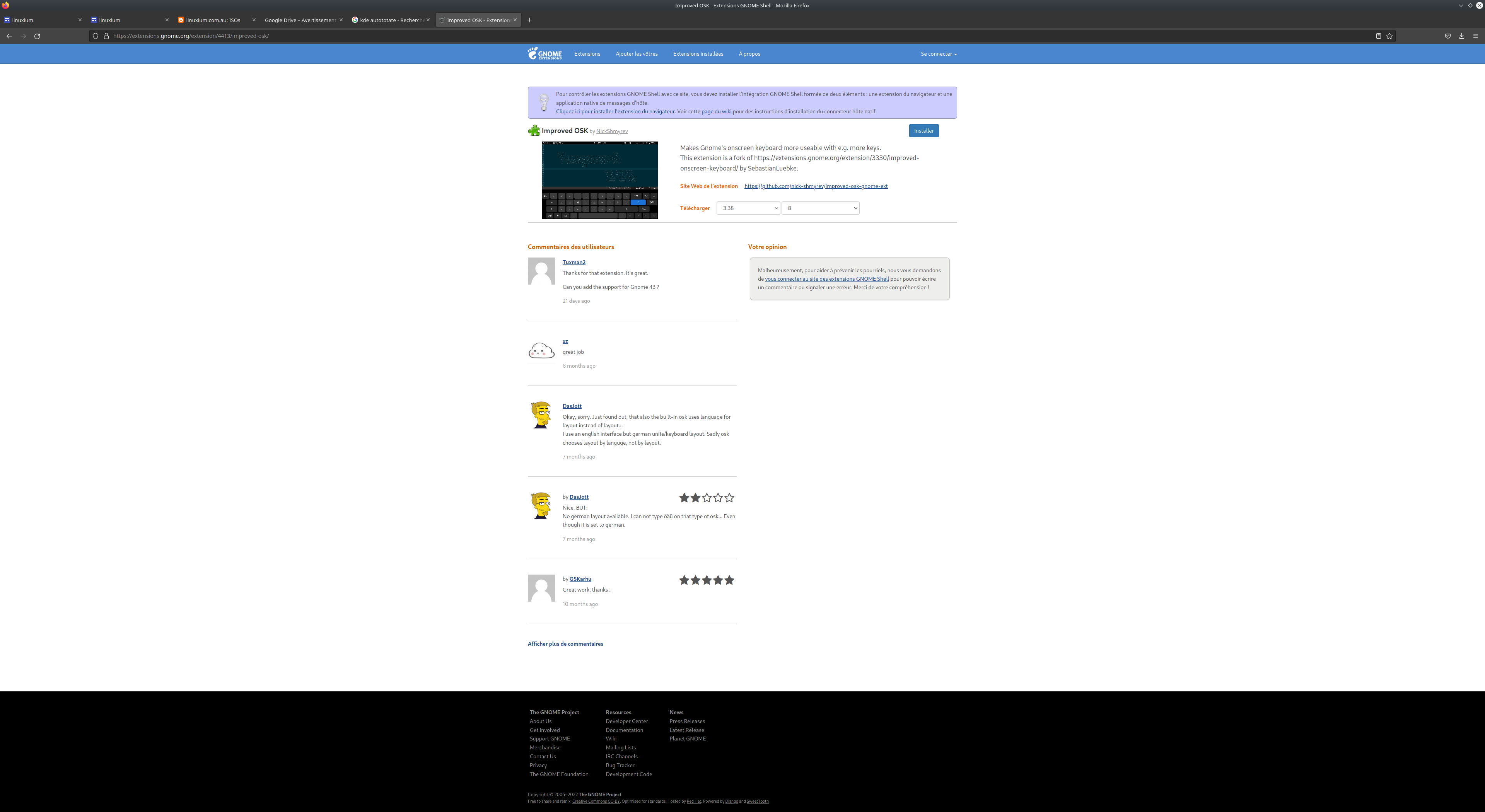Open the Pocket save icon
Viewport: 1485px width, 812px height.
click(x=1447, y=36)
